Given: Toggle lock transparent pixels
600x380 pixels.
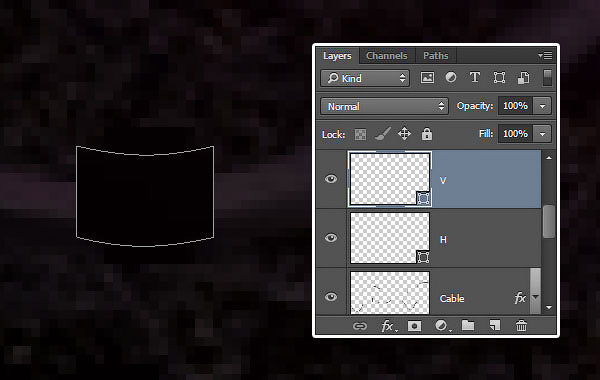Looking at the screenshot, I should pos(360,134).
